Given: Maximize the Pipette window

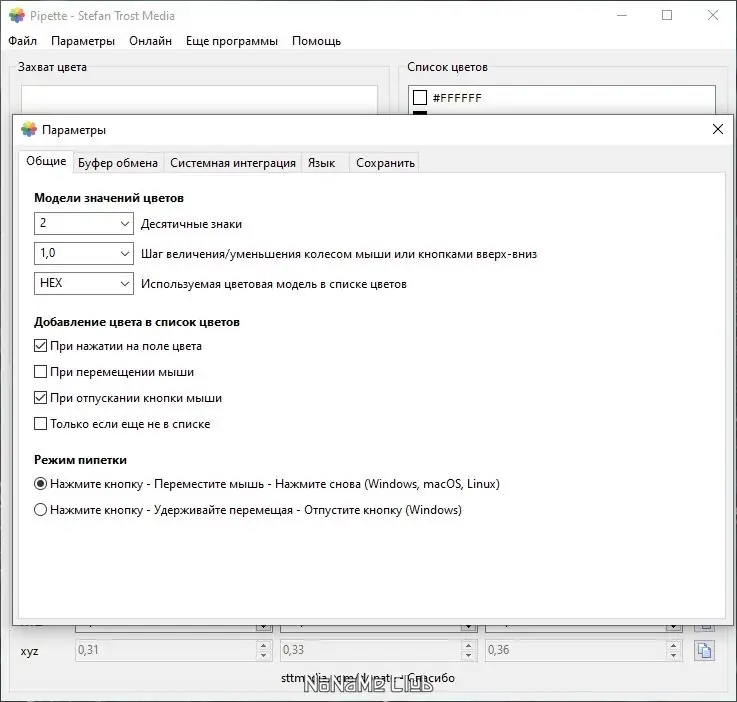Looking at the screenshot, I should point(667,16).
